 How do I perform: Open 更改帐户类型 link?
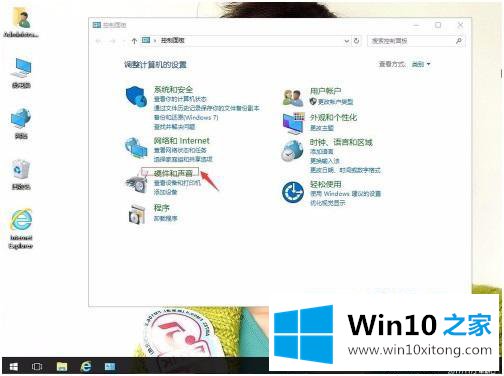[x=335, y=102]
